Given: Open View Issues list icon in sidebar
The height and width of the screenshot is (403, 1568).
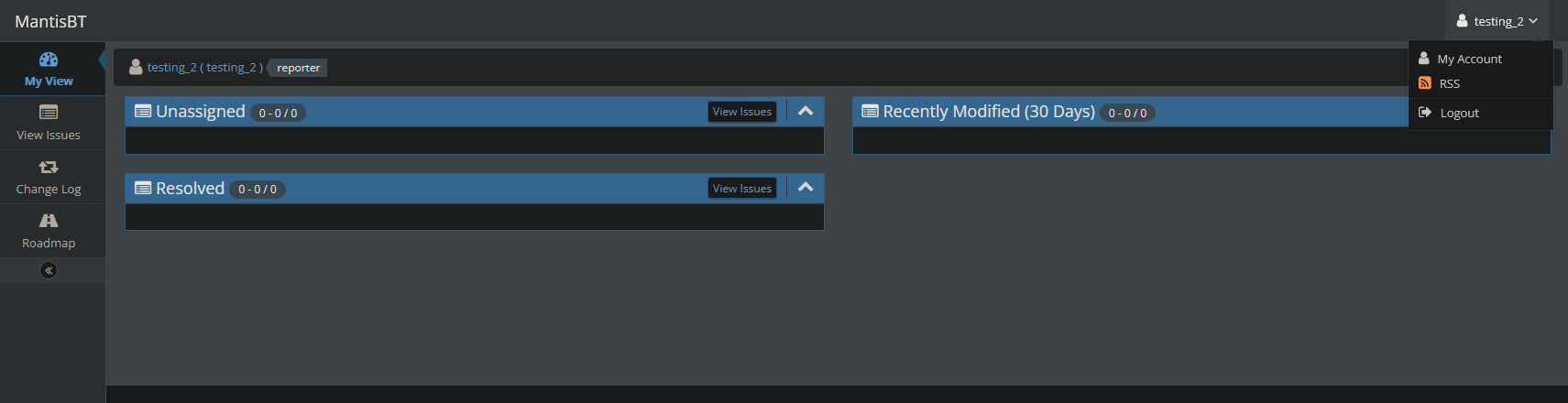Looking at the screenshot, I should coord(49,113).
